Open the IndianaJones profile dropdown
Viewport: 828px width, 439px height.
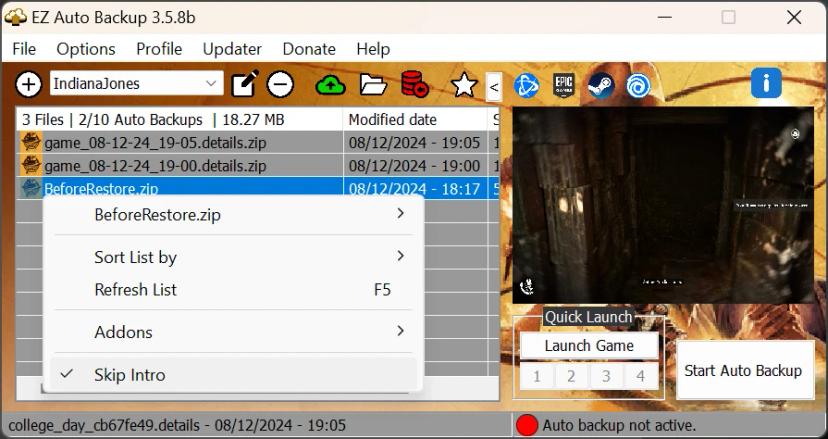137,83
